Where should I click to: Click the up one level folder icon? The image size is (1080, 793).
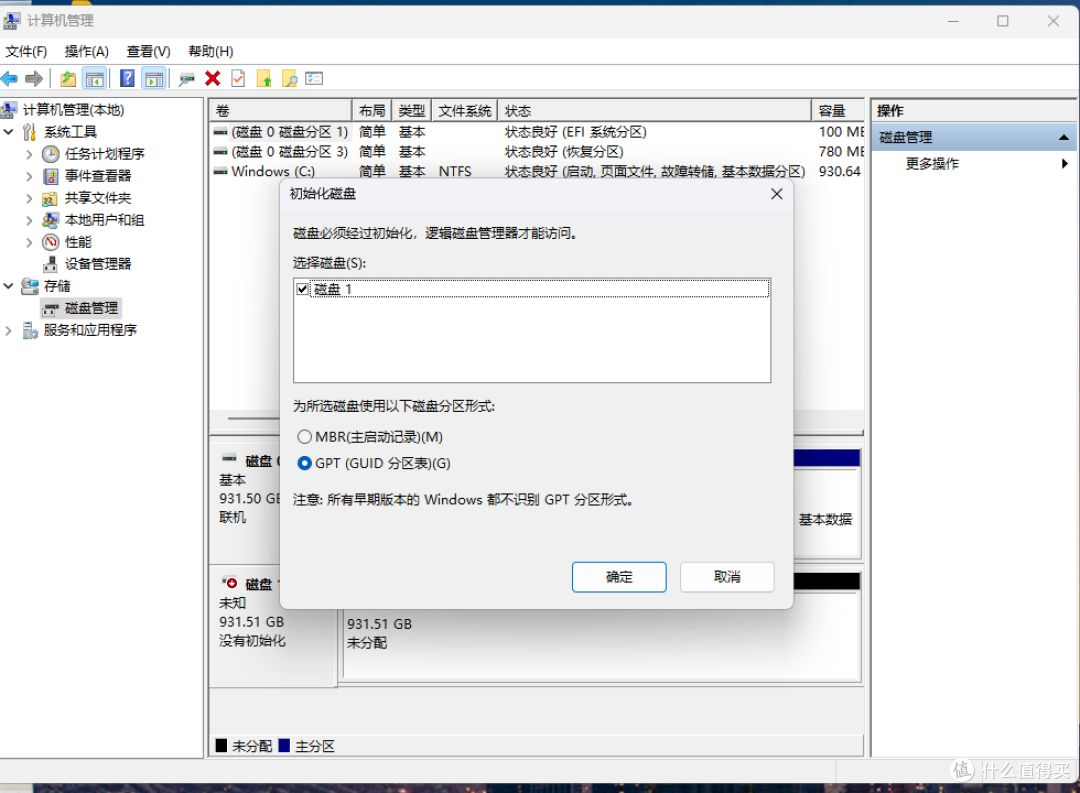68,79
